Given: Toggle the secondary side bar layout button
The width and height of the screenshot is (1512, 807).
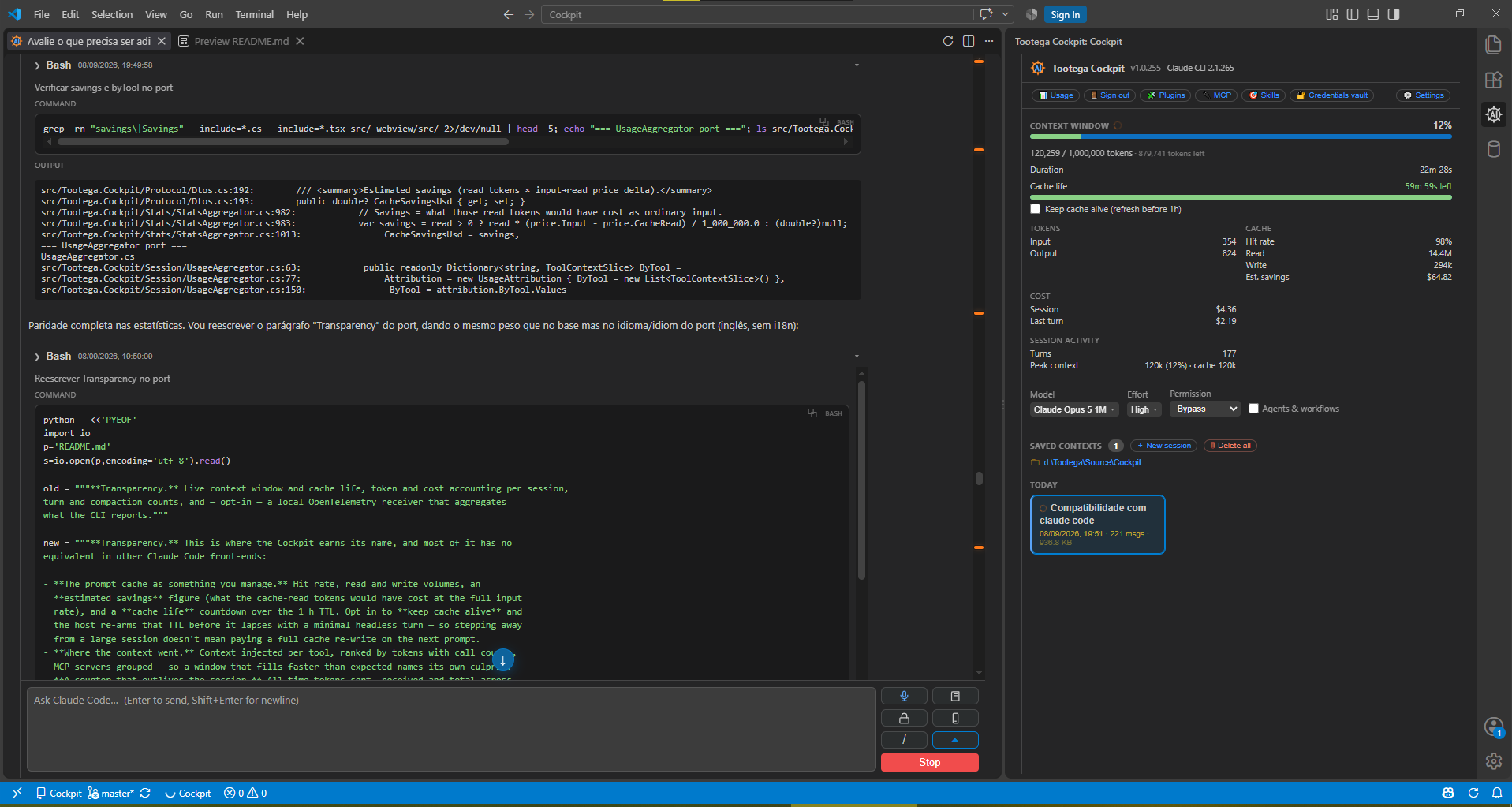Looking at the screenshot, I should click(1394, 14).
